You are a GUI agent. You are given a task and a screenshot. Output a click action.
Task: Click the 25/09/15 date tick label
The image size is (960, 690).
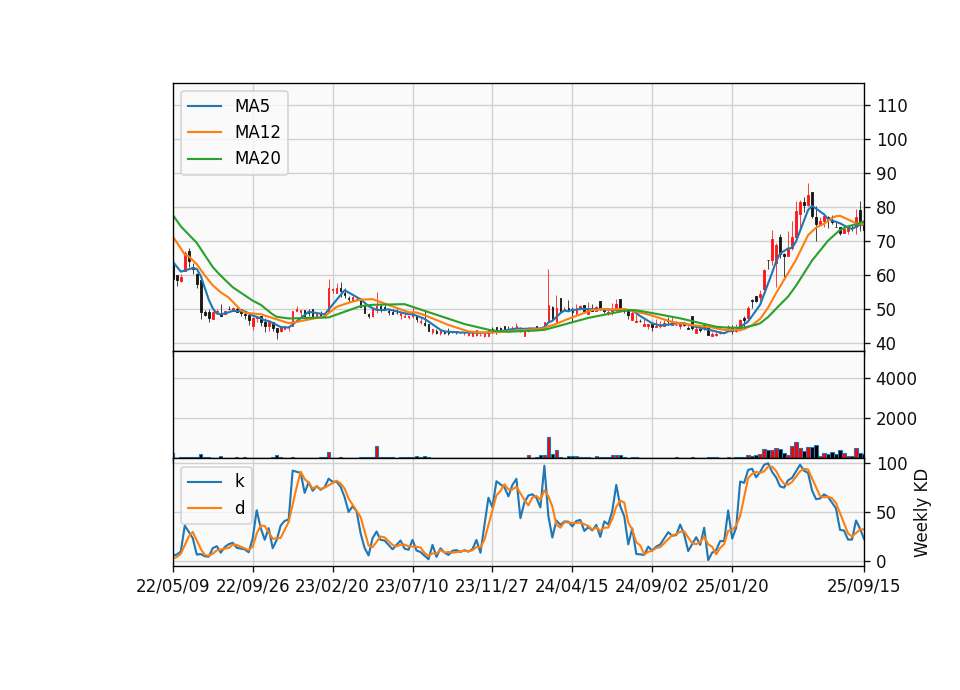click(x=863, y=586)
